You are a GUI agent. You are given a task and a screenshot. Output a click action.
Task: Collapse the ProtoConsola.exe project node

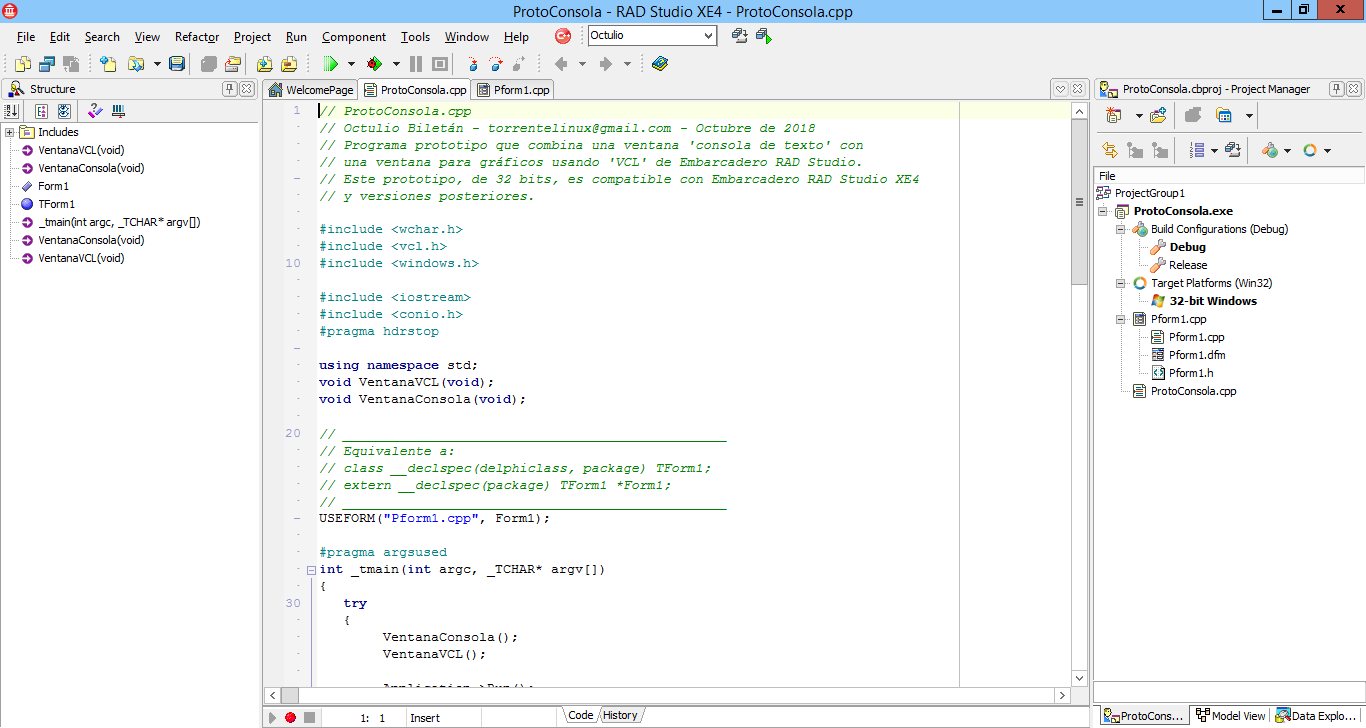[1102, 211]
